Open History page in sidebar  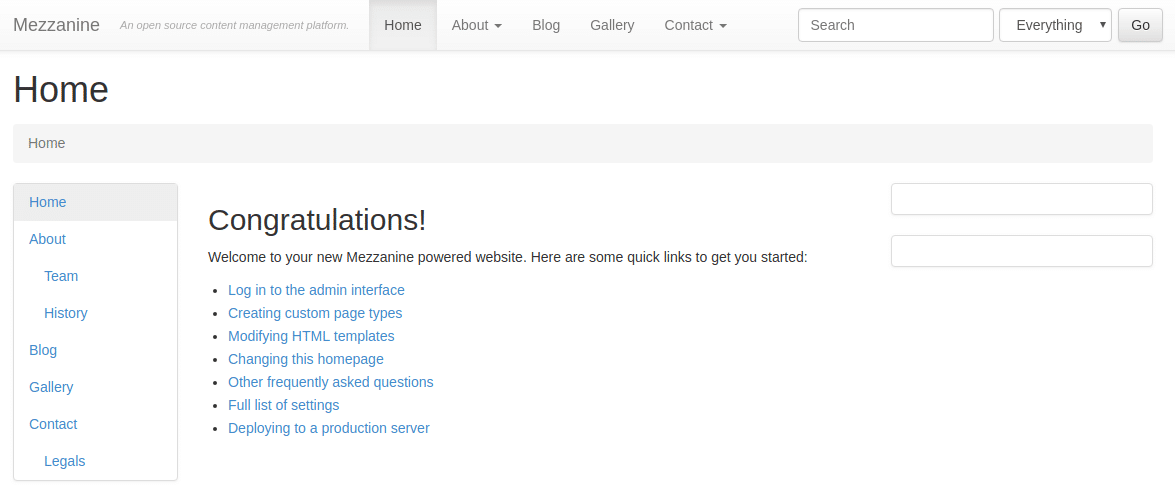click(x=95, y=313)
